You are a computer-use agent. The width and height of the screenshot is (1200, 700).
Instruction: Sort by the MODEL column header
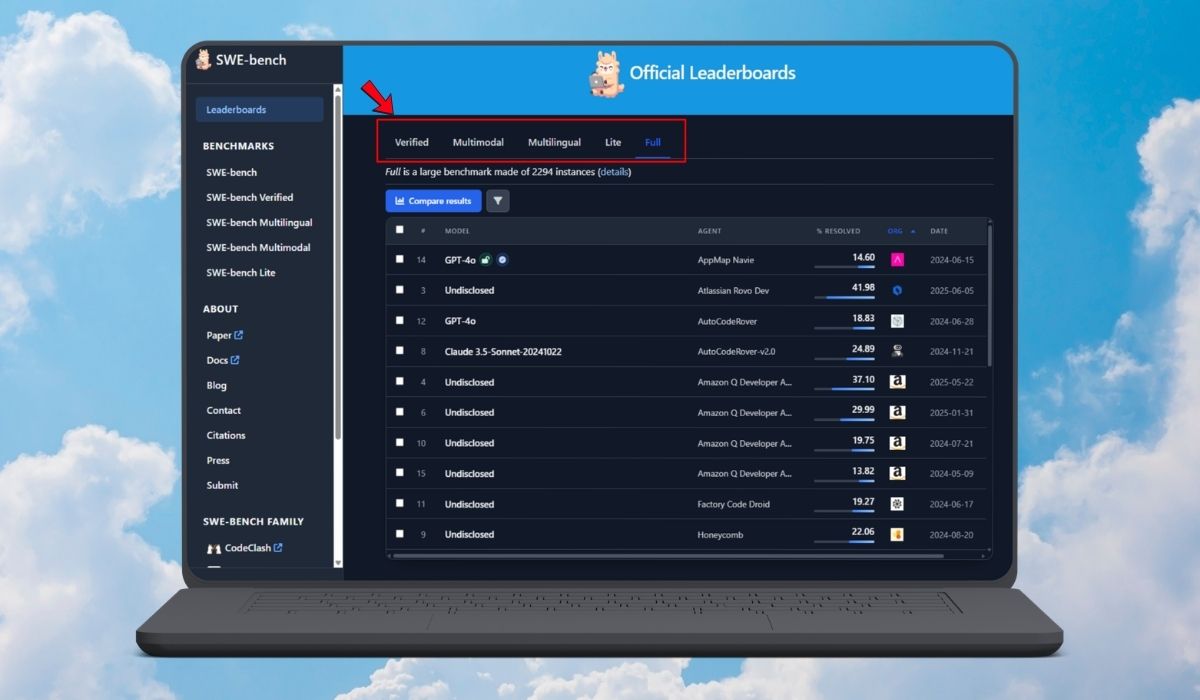(x=457, y=231)
